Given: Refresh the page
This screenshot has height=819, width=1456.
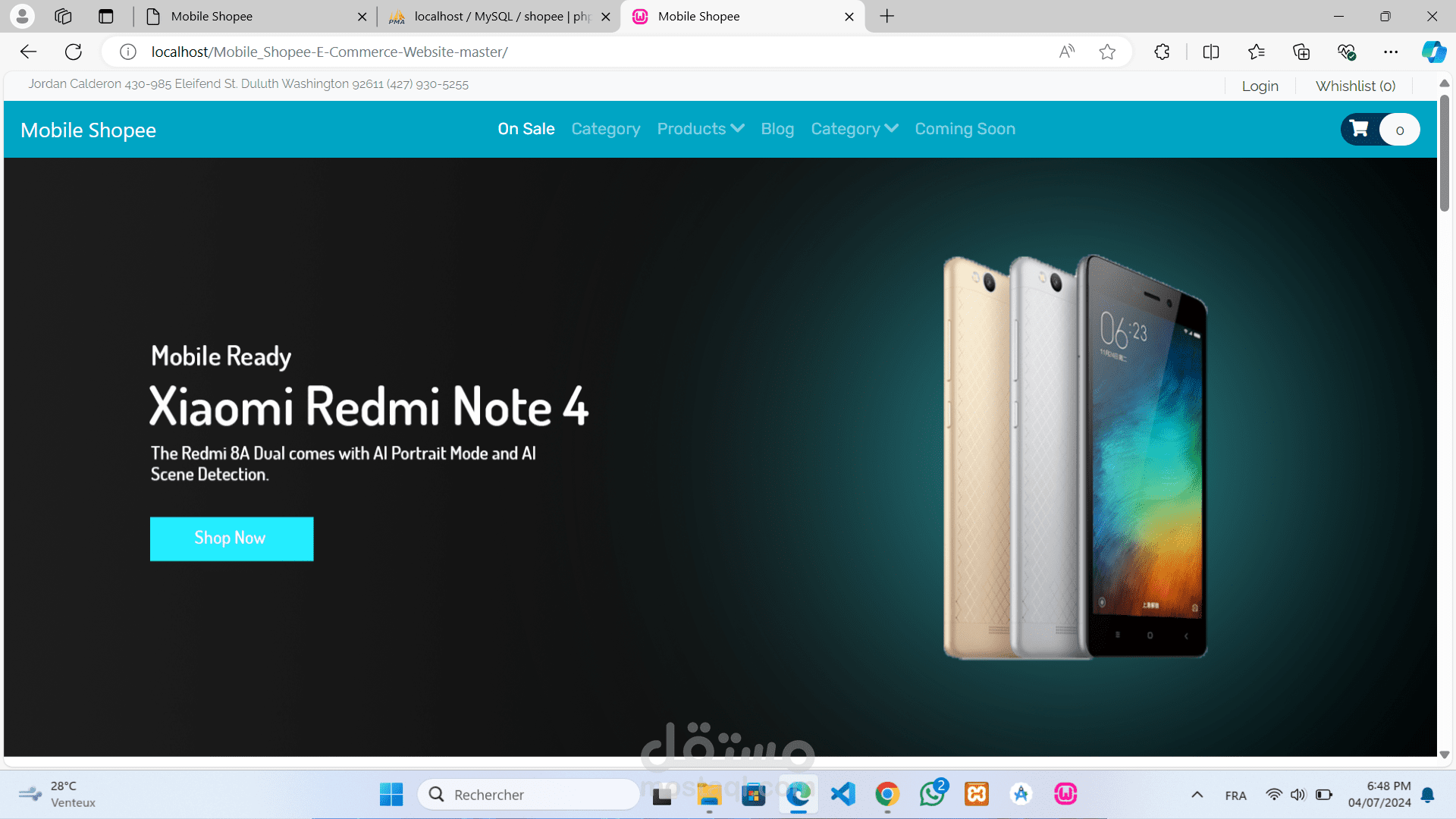Looking at the screenshot, I should [x=74, y=52].
